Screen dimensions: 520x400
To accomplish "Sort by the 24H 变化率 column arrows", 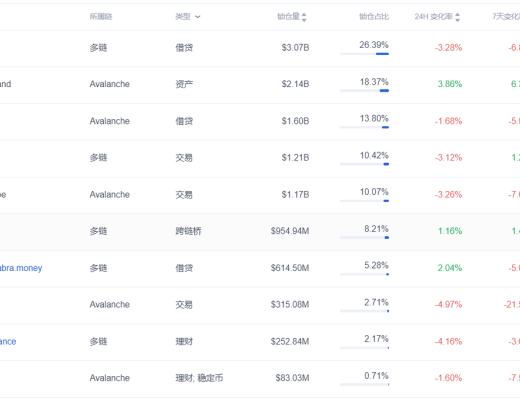I will tap(457, 17).
